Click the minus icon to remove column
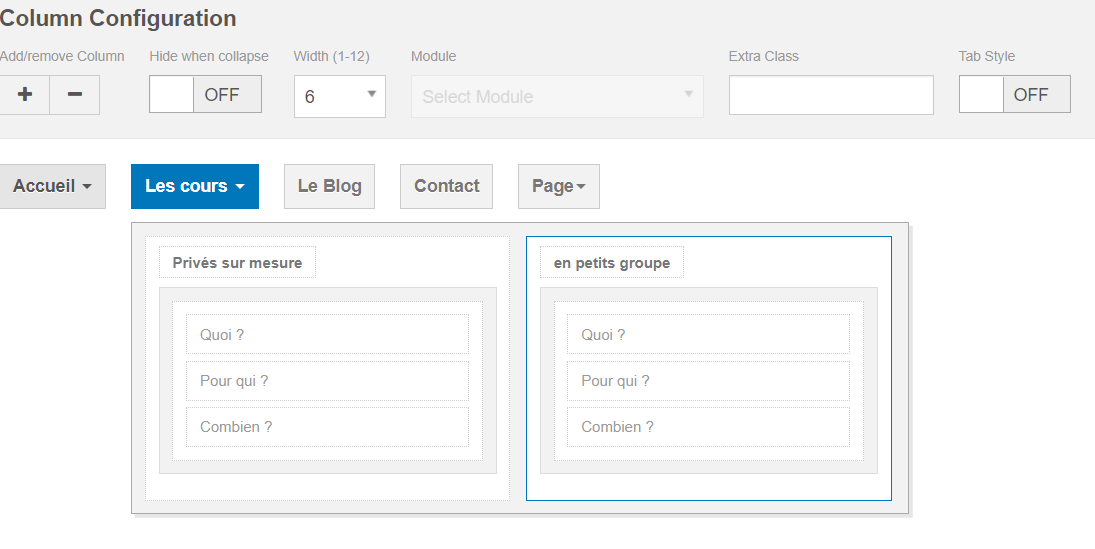 [x=75, y=95]
